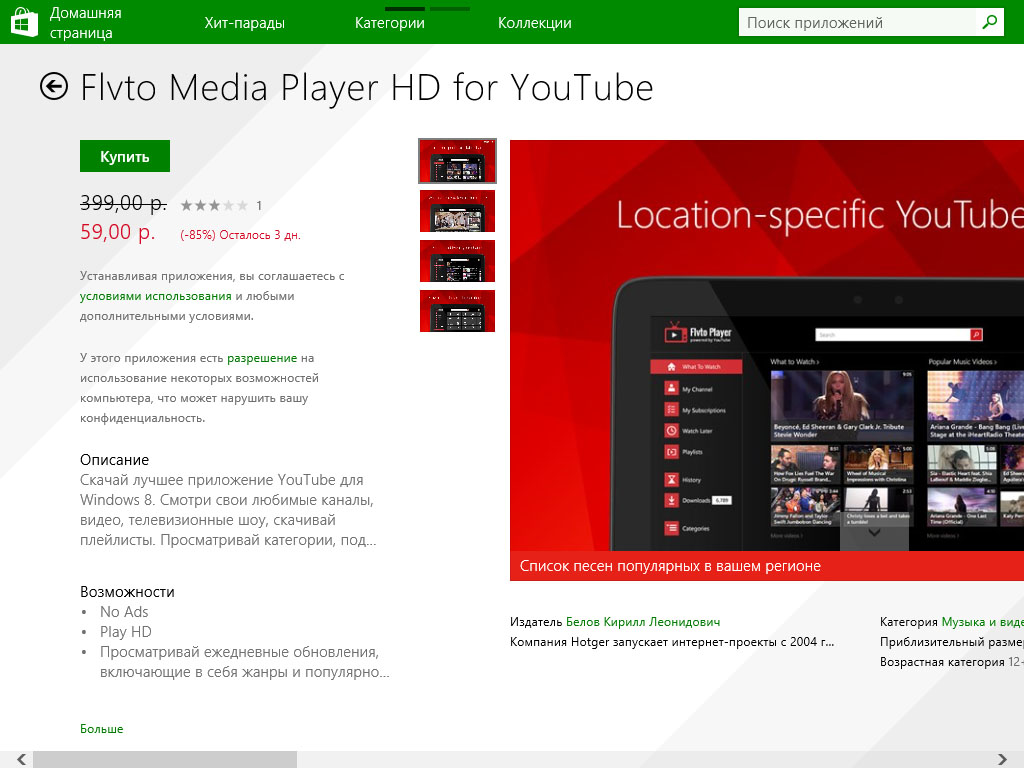Click the star rating next to price
This screenshot has width=1024, height=768.
(x=214, y=206)
